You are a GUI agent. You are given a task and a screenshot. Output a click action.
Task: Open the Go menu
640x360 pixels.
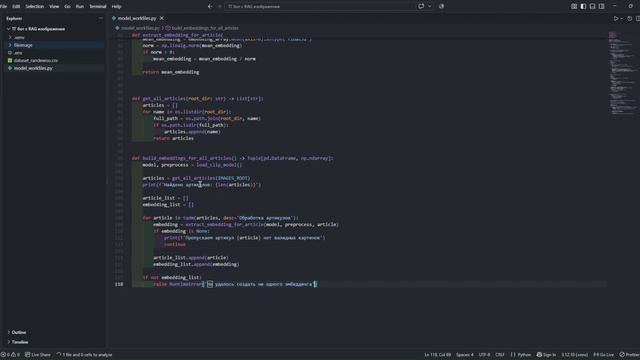coord(67,7)
